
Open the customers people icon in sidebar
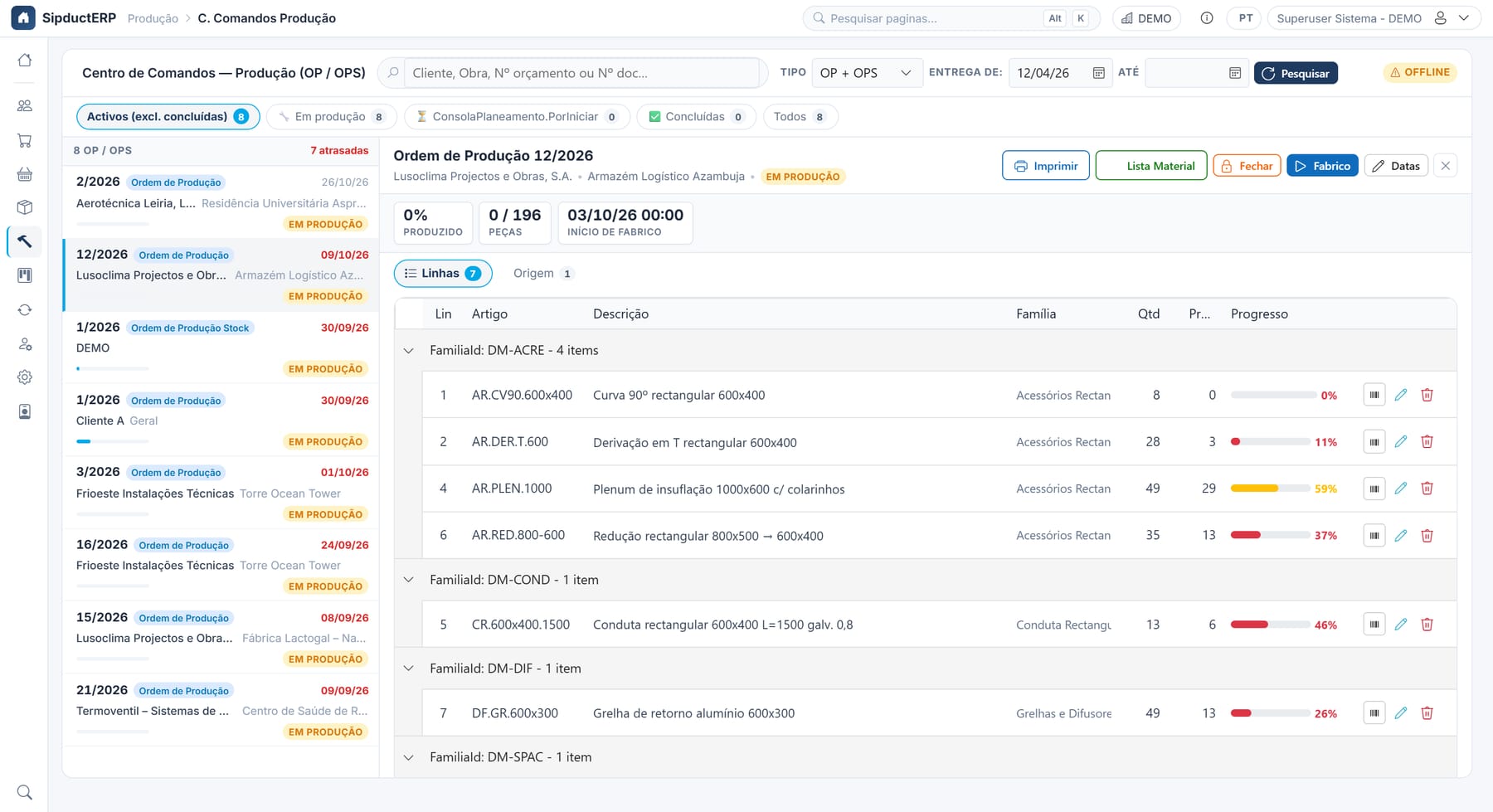point(25,105)
